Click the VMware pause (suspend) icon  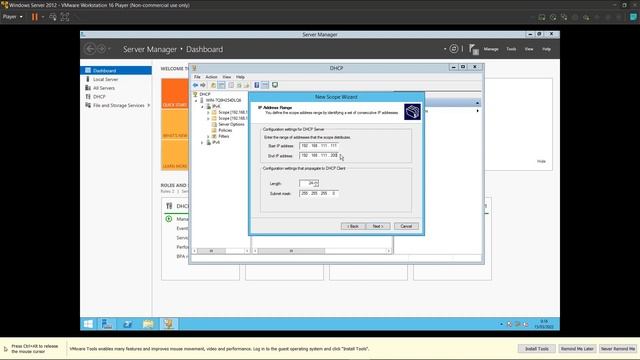click(35, 17)
